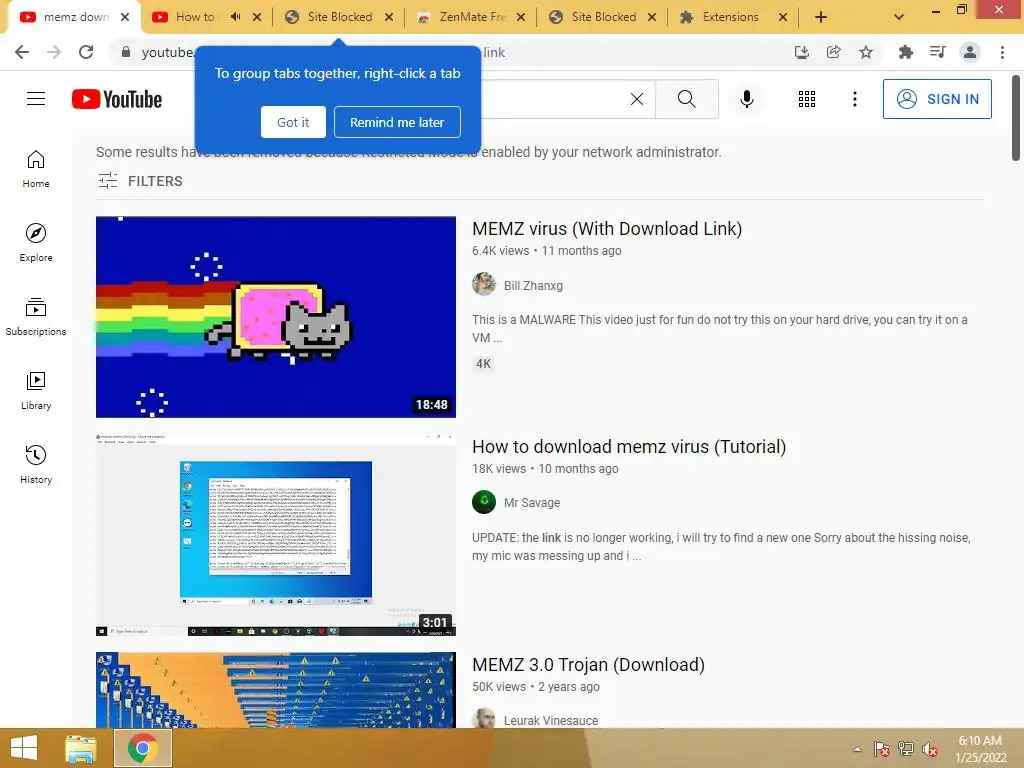This screenshot has width=1024, height=768.
Task: Open the tab search chevron
Action: 899,17
